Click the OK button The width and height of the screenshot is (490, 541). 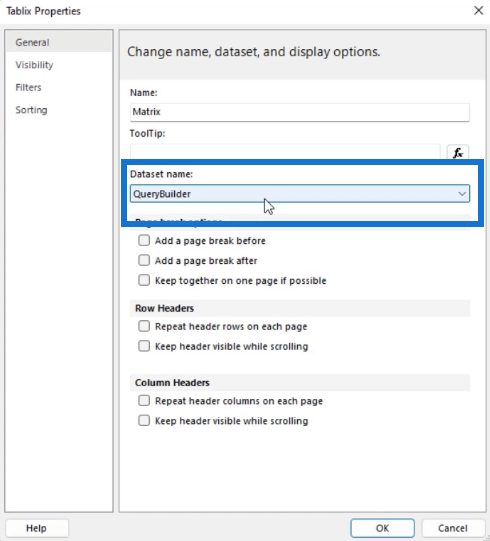(x=382, y=528)
